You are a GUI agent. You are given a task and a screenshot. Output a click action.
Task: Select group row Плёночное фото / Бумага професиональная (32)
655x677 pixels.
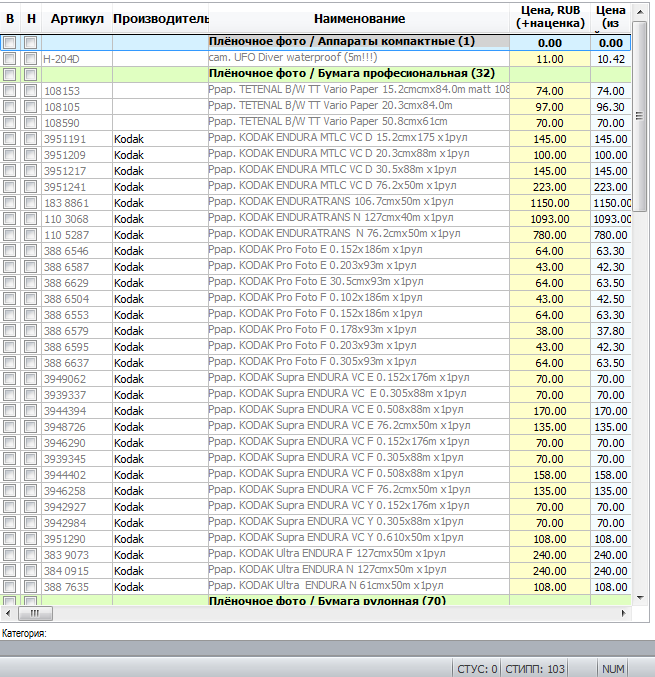315,74
